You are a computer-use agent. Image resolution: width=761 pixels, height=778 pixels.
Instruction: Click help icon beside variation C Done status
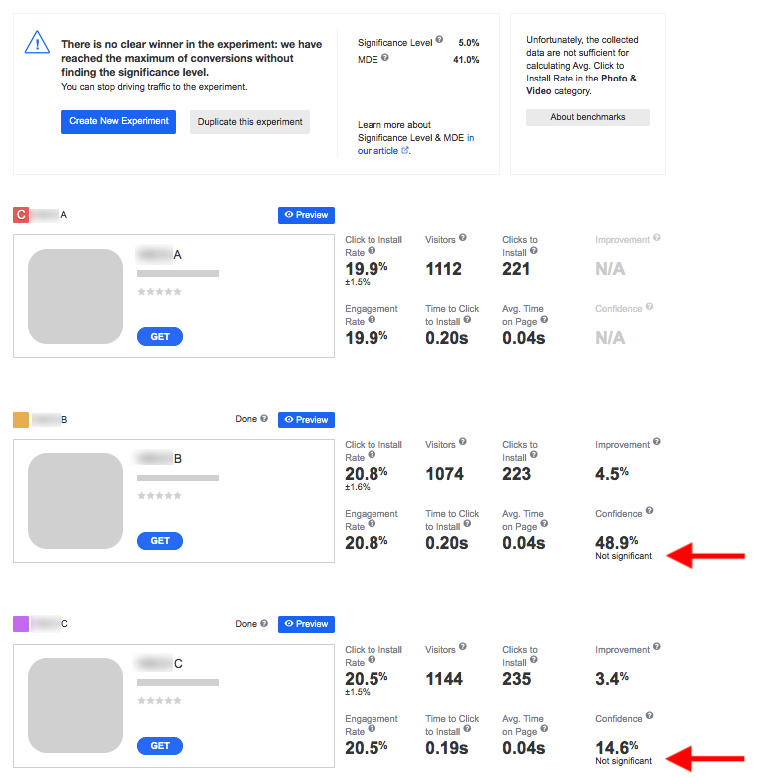(264, 623)
